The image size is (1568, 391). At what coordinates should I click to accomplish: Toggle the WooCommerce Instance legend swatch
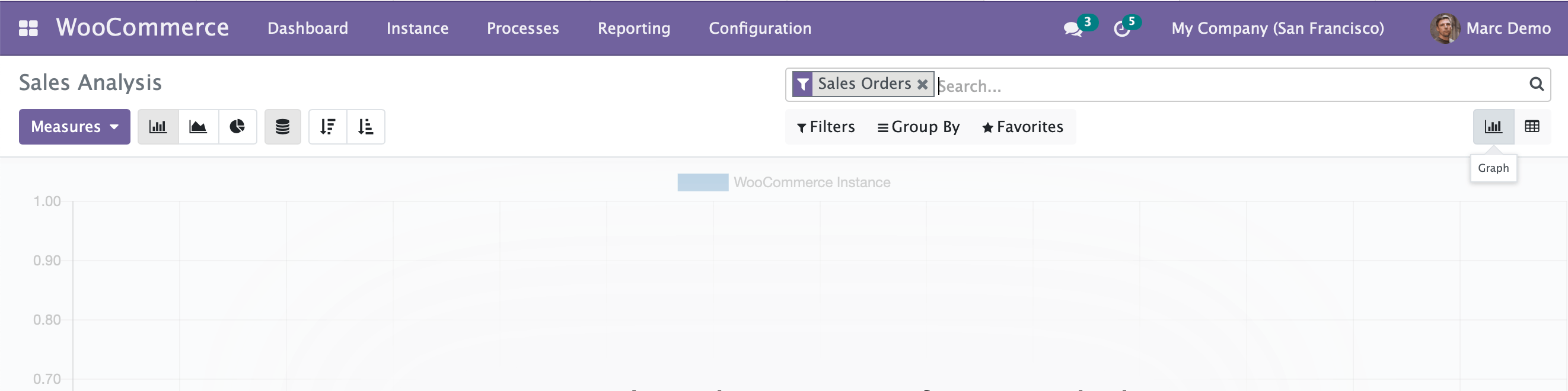tap(702, 182)
